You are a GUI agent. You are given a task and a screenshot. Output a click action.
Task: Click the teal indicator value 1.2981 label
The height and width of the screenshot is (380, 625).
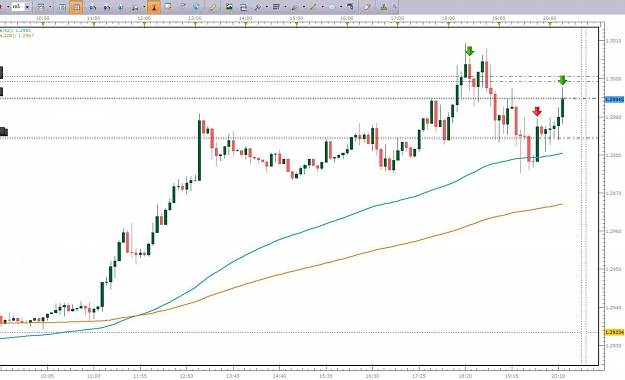click(x=15, y=30)
